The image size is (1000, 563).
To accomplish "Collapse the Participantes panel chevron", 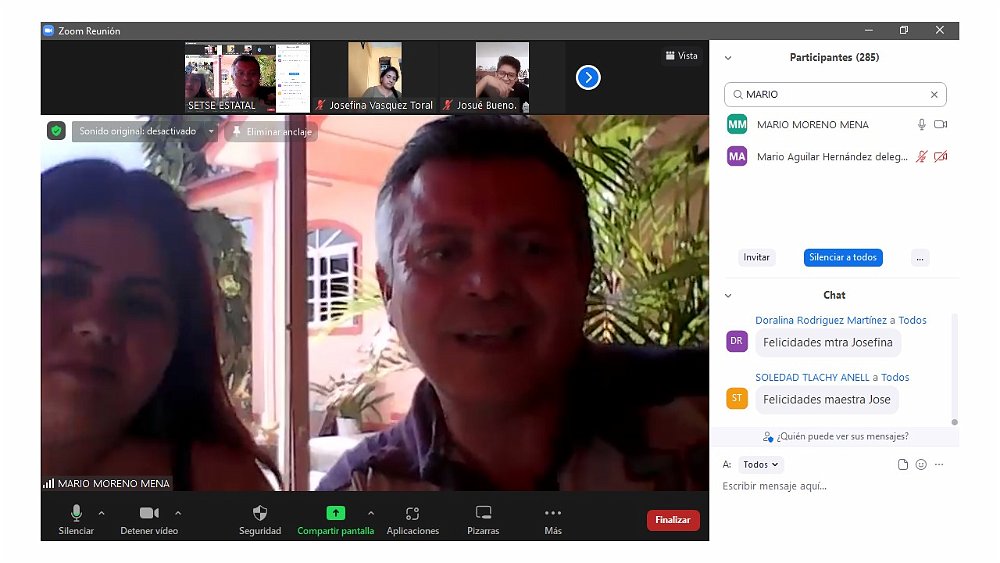I will [x=728, y=58].
